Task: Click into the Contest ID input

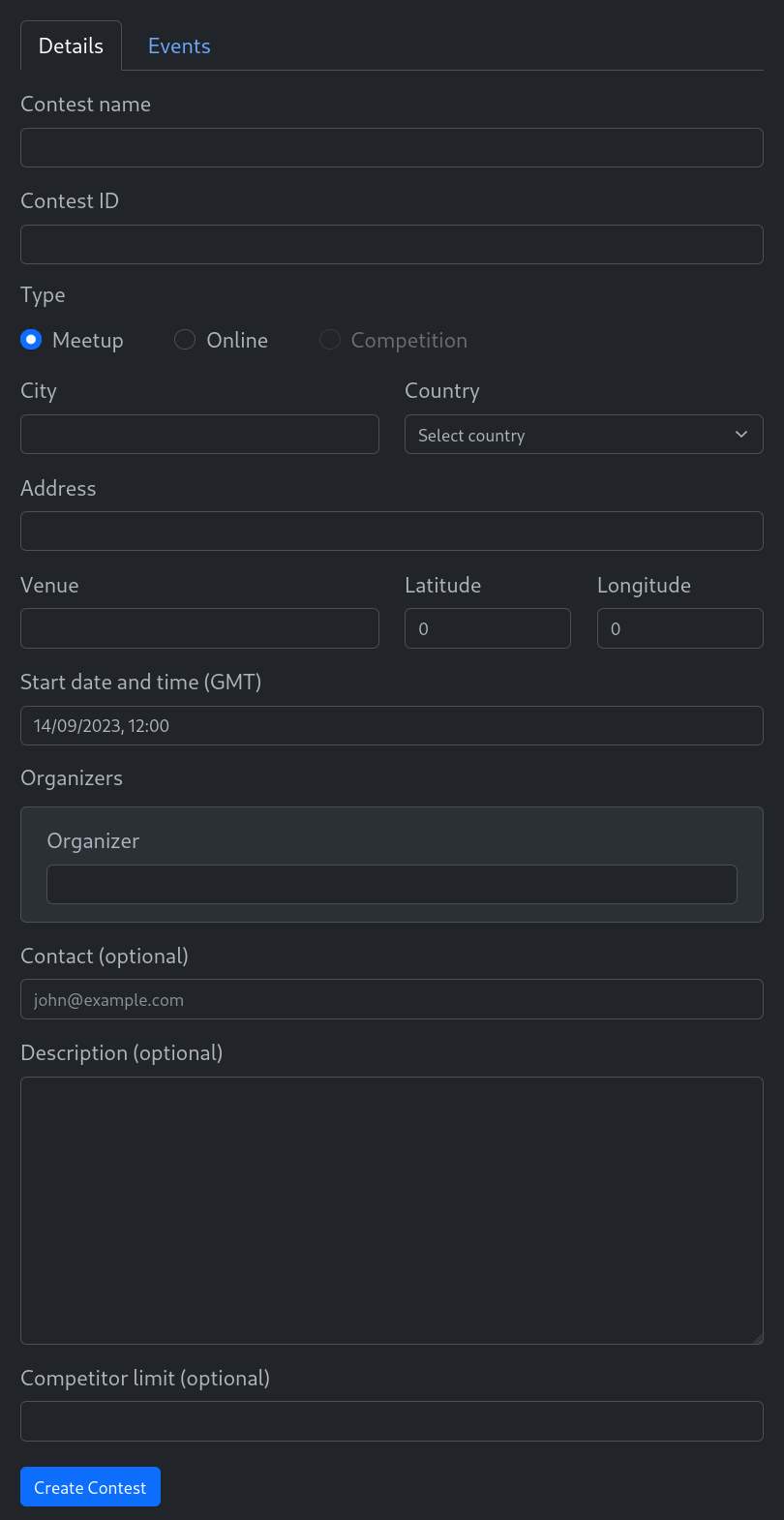Action: click(x=391, y=245)
